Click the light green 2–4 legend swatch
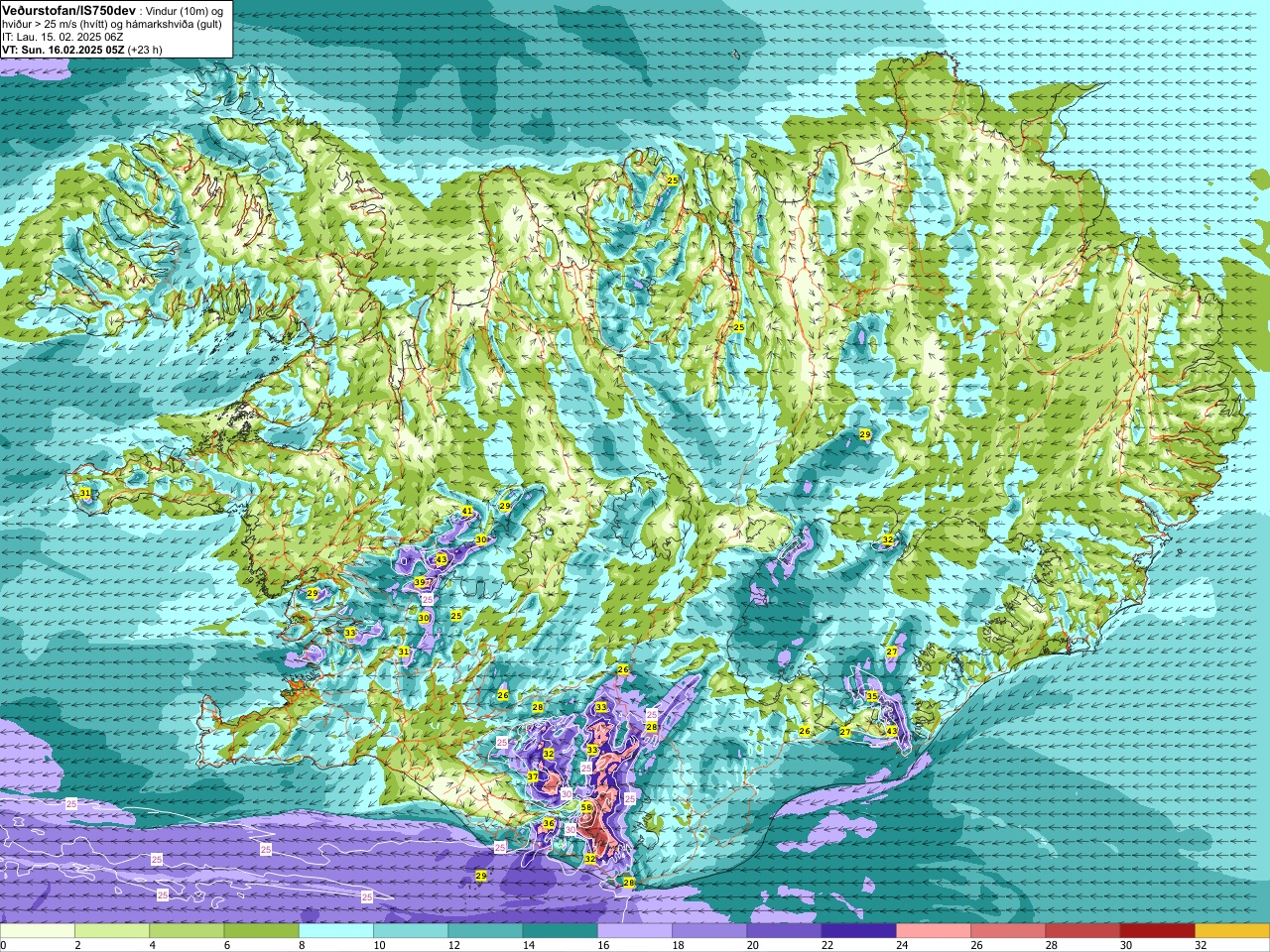1270x952 pixels. pos(112,931)
